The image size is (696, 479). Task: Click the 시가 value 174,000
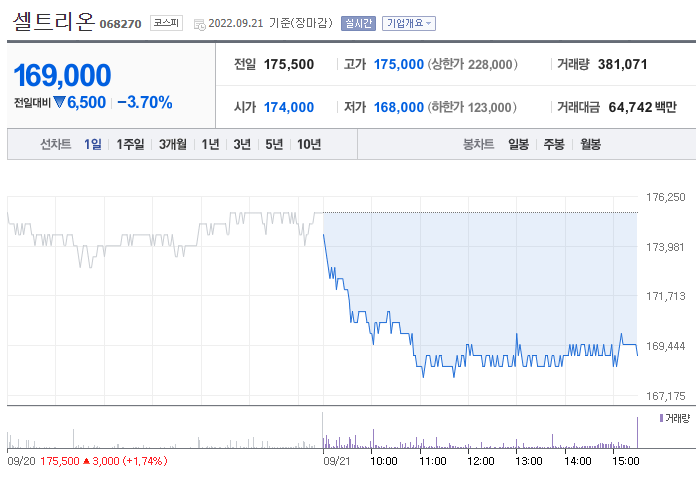(x=289, y=107)
